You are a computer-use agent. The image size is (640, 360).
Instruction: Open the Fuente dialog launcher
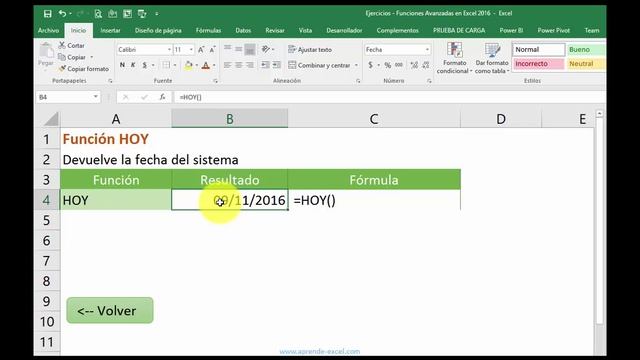tap(215, 81)
